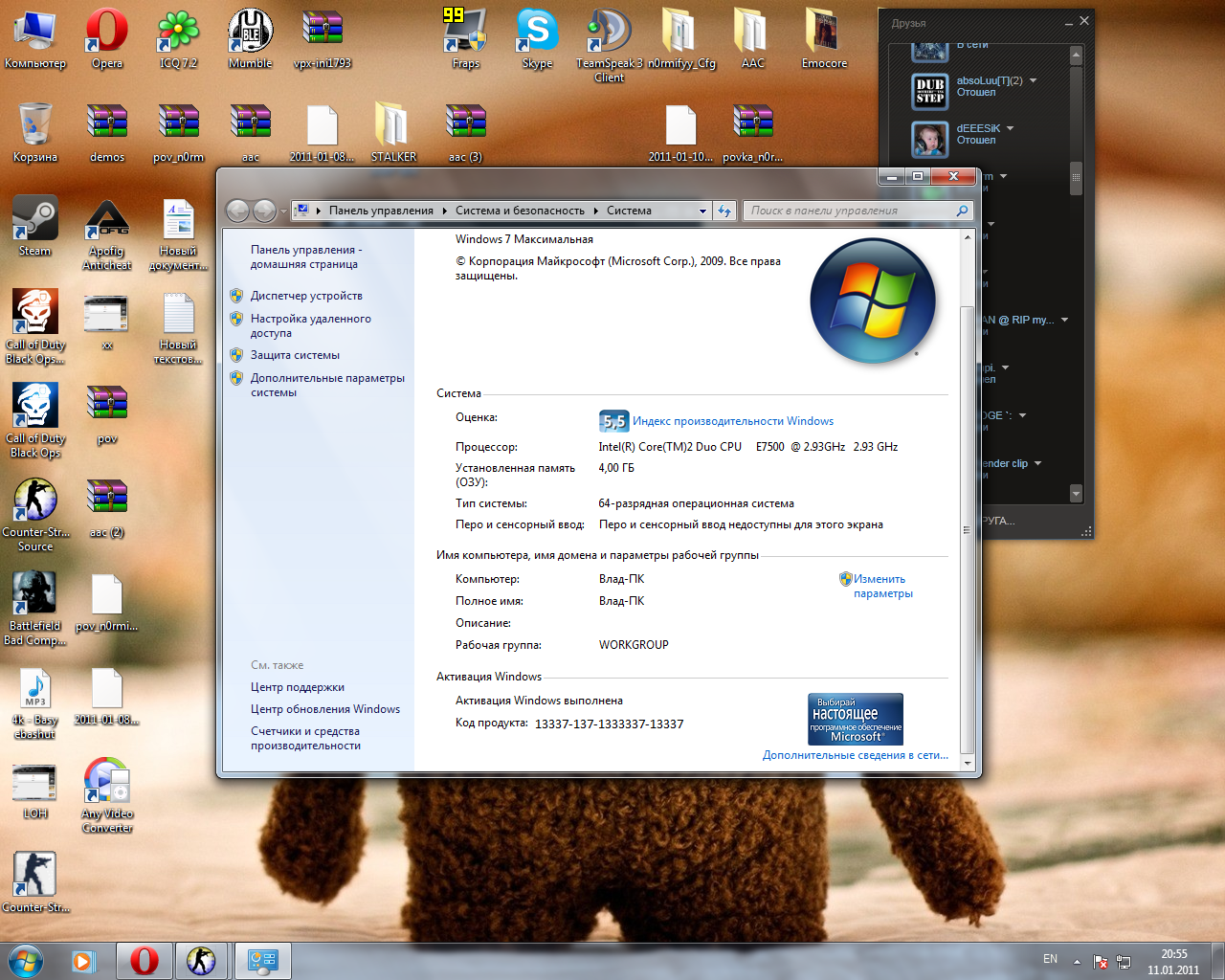This screenshot has width=1225, height=980.
Task: Focus the Поиск в панели управления field
Action: 858,211
